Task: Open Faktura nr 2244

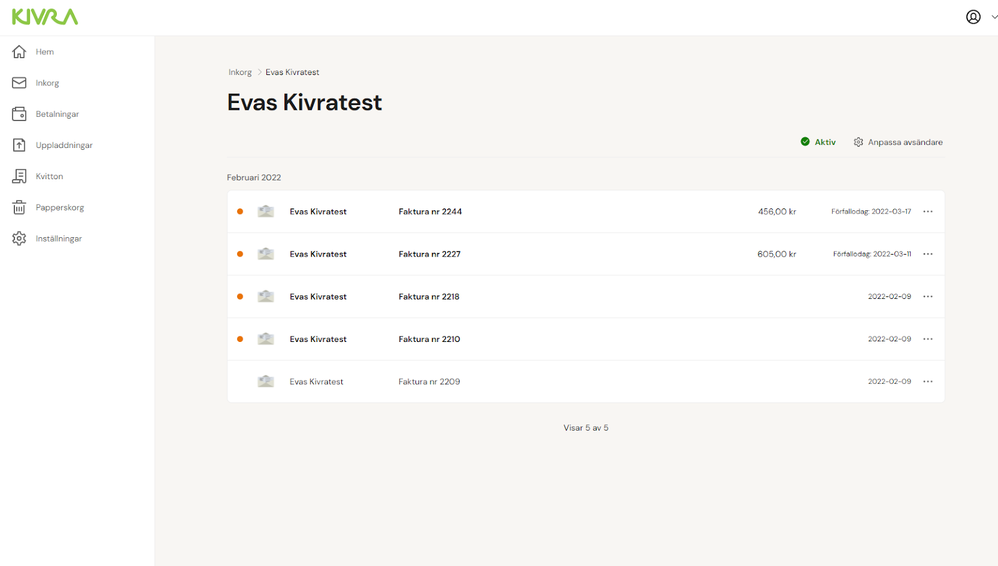Action: coord(586,211)
